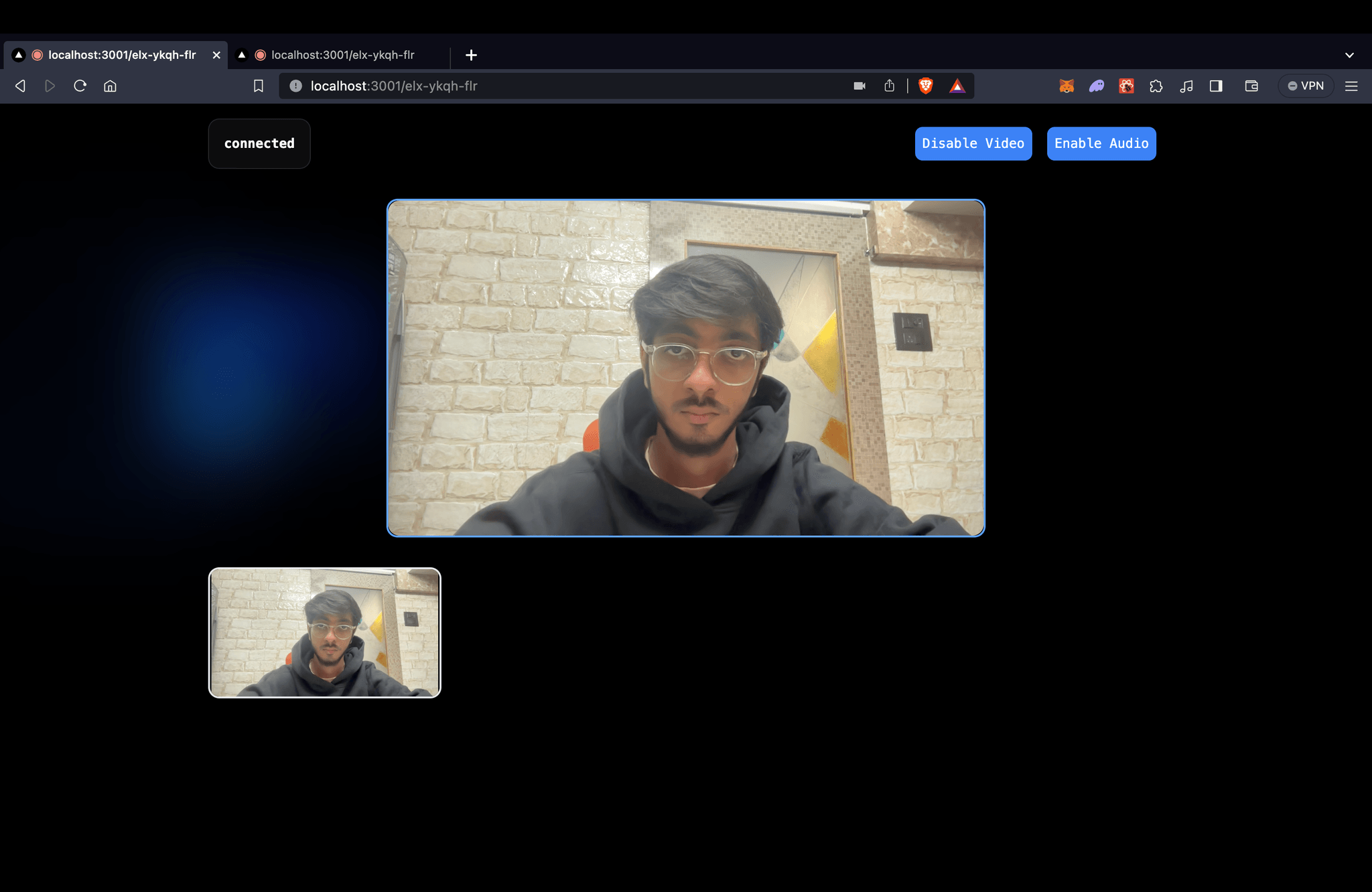Expand the tab search chevron
Screen dimensions: 1372x892
(x=1349, y=55)
